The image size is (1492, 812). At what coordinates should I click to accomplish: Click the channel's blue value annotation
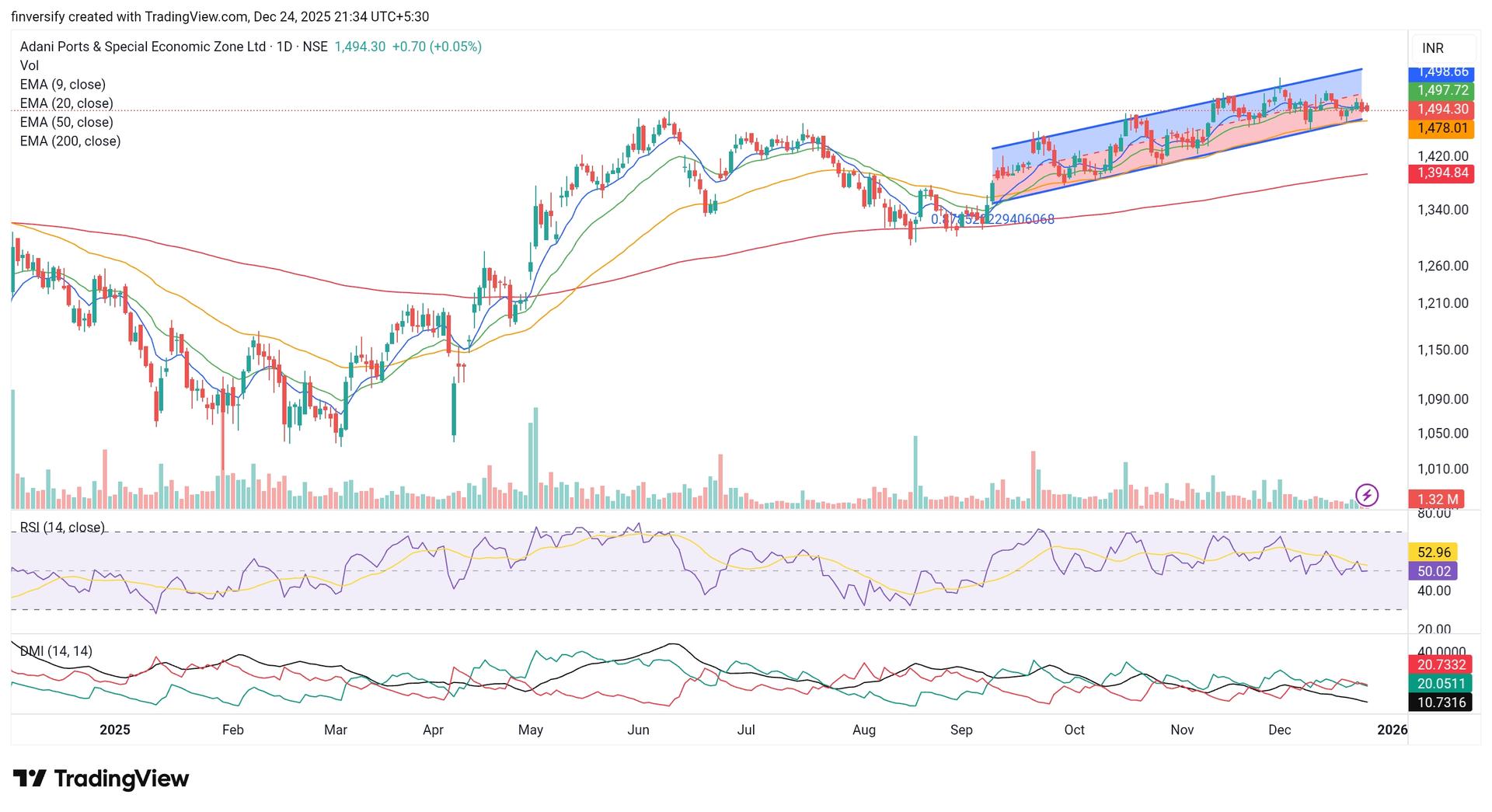point(992,219)
